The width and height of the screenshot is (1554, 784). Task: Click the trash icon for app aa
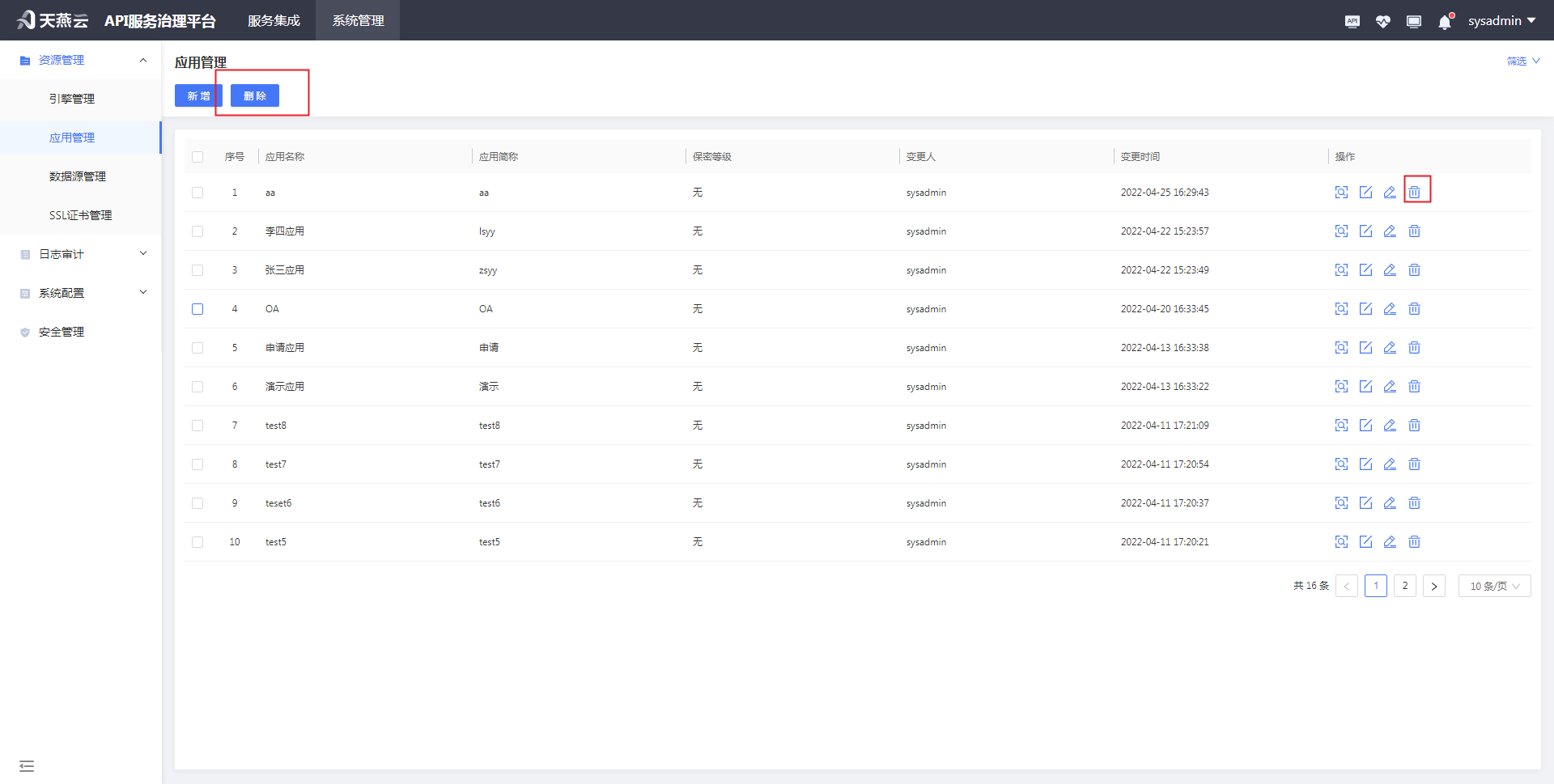1414,193
